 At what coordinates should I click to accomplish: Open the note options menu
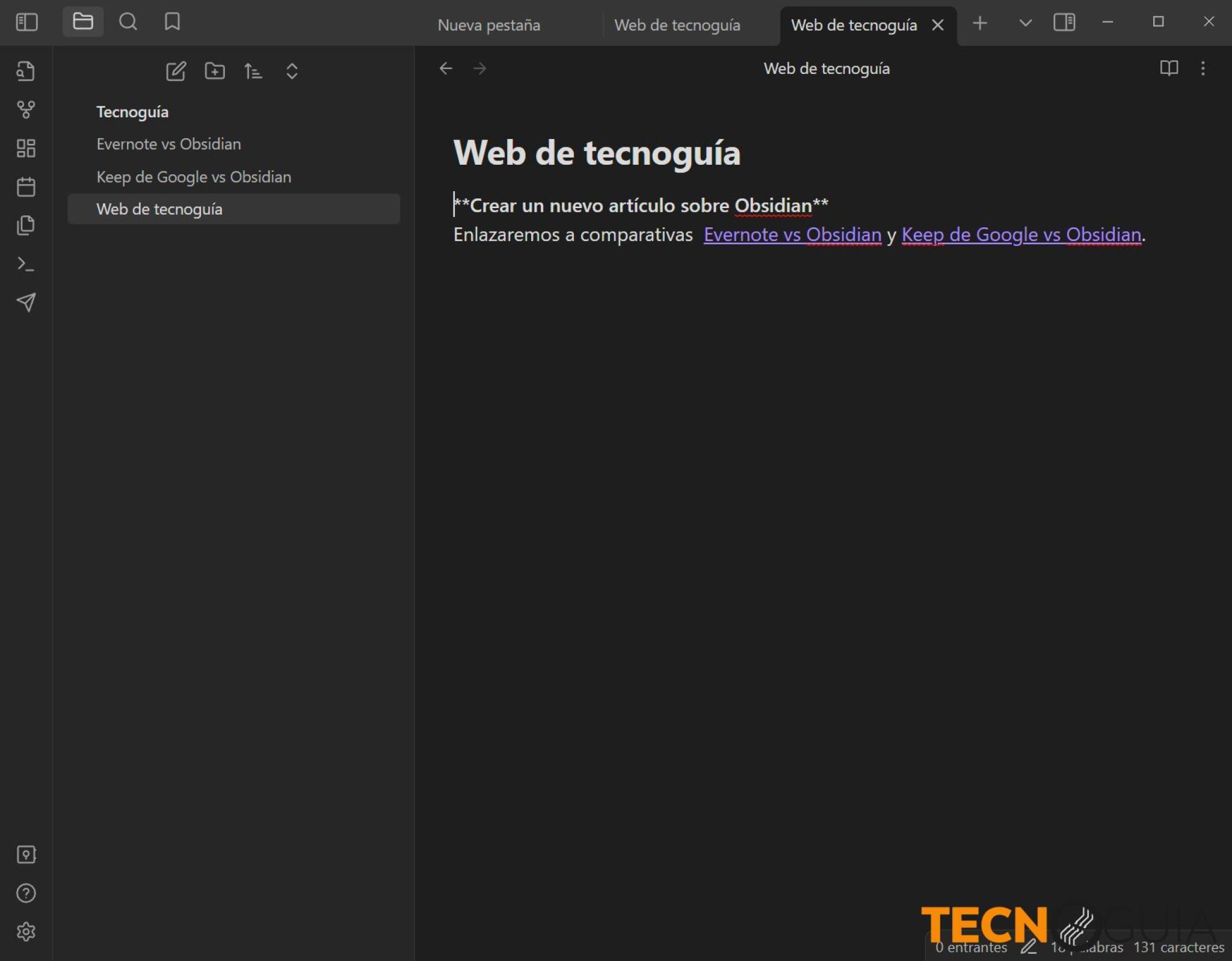(x=1203, y=68)
